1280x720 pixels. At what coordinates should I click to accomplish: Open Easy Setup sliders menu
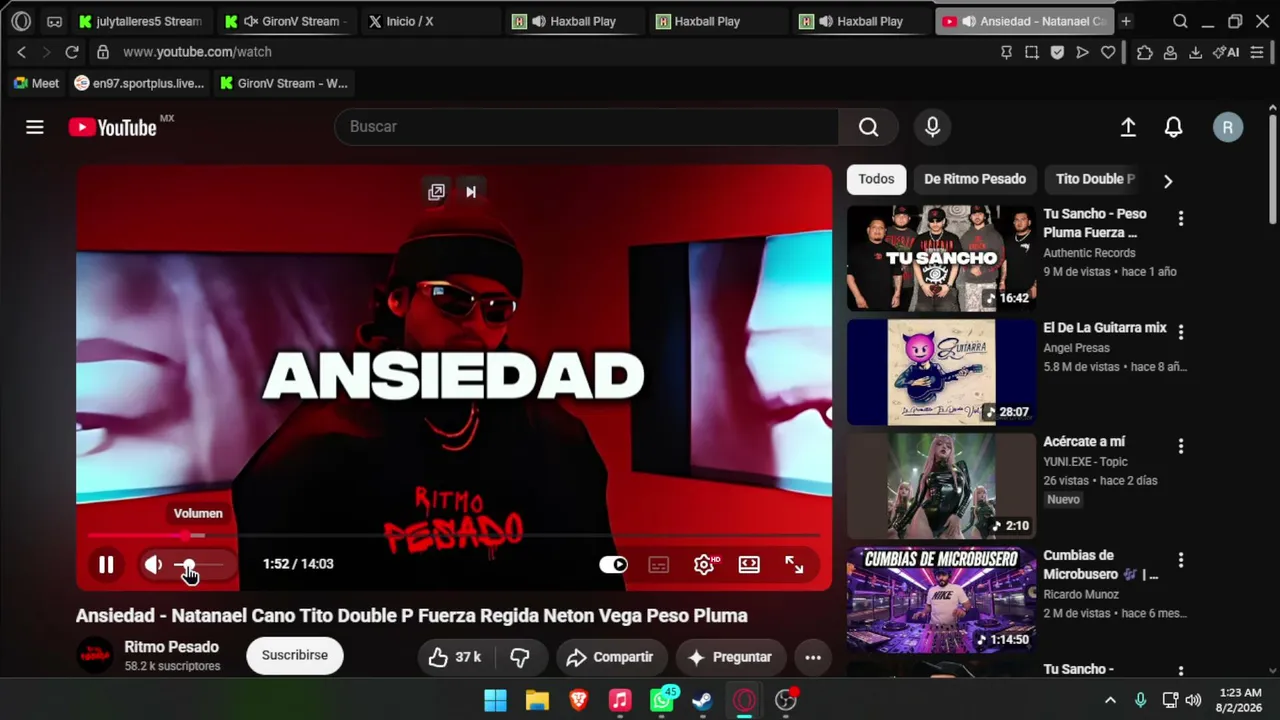point(1257,52)
